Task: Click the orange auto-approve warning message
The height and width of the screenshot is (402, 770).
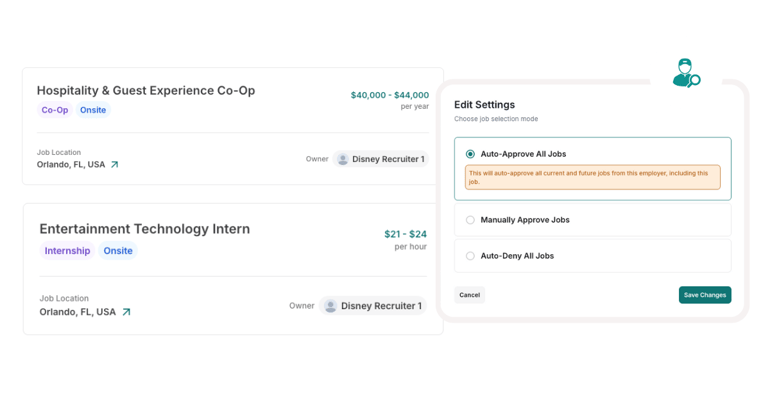Action: pos(592,177)
